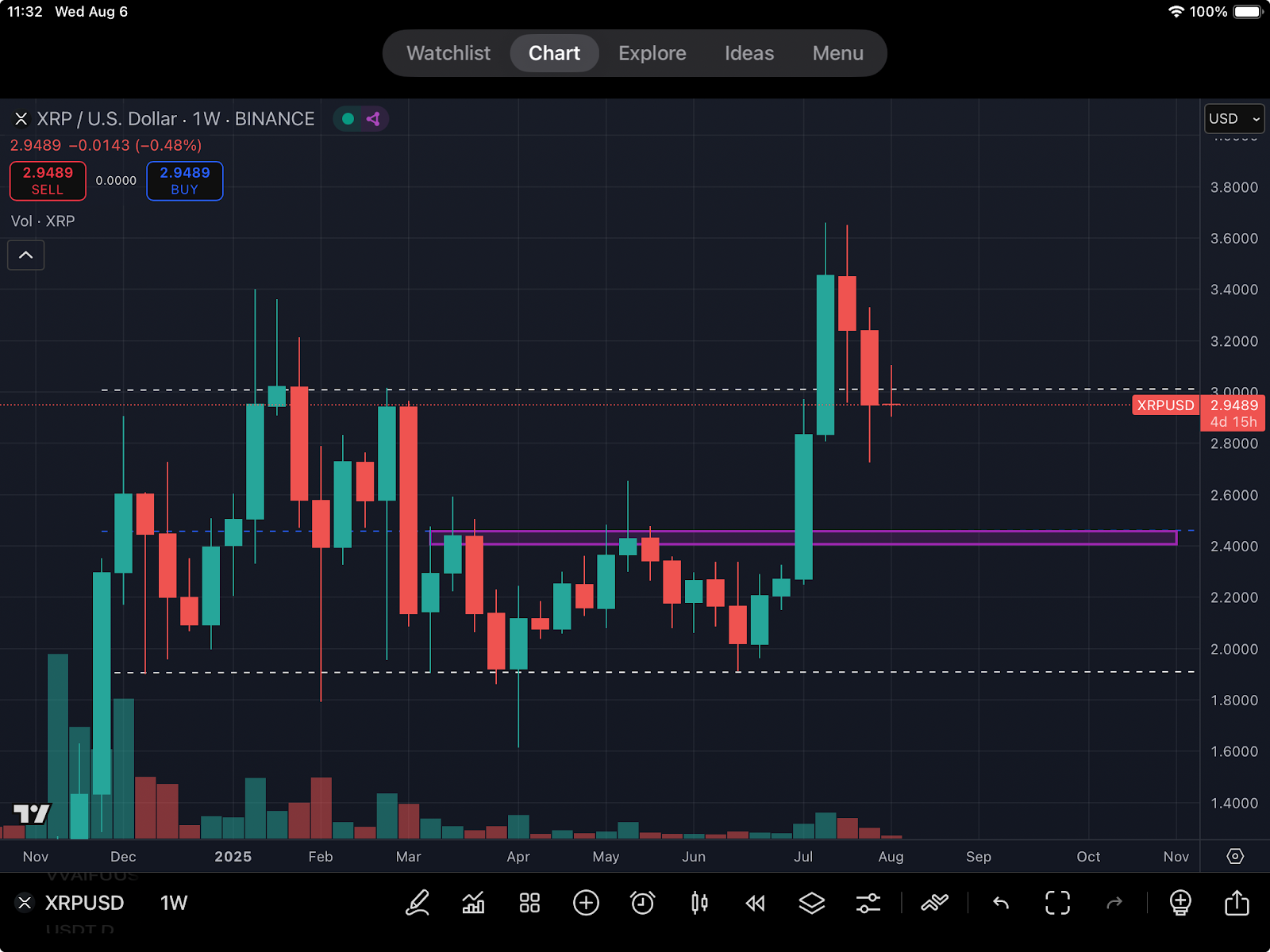
Task: Enter fullscreen chart mode
Action: coord(1057,903)
